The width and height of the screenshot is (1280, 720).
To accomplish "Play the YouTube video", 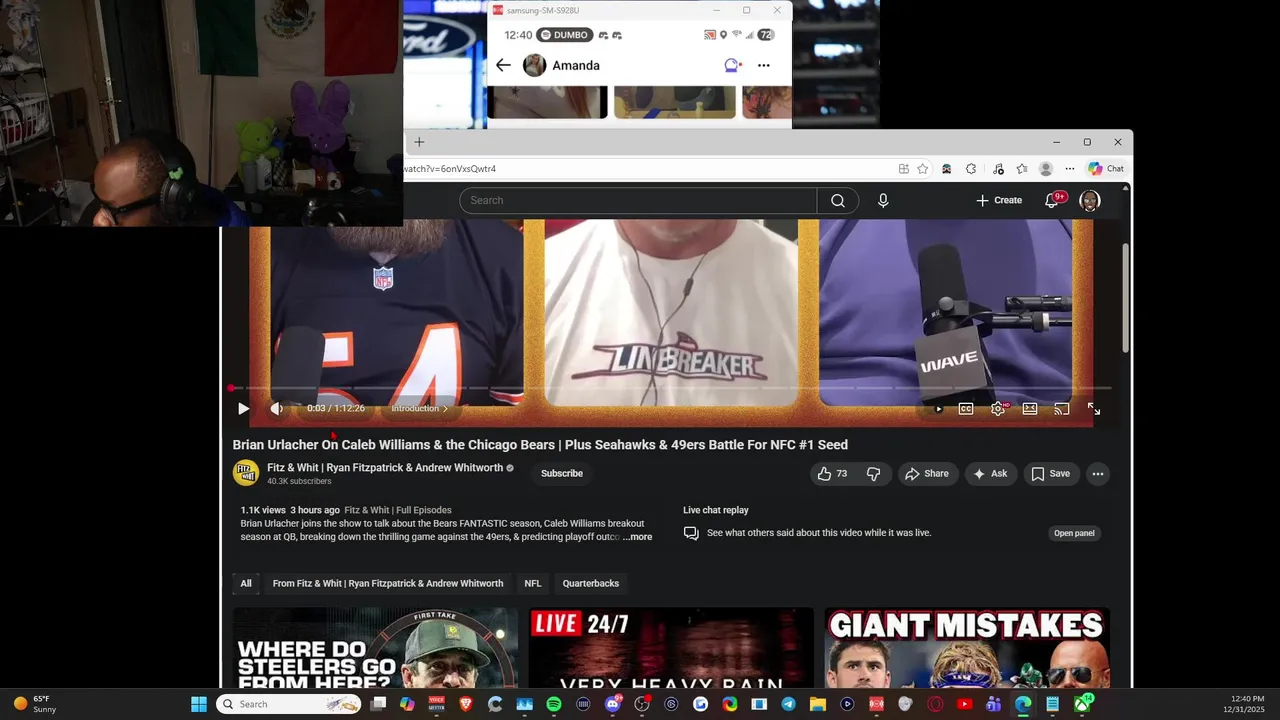I will 243,408.
